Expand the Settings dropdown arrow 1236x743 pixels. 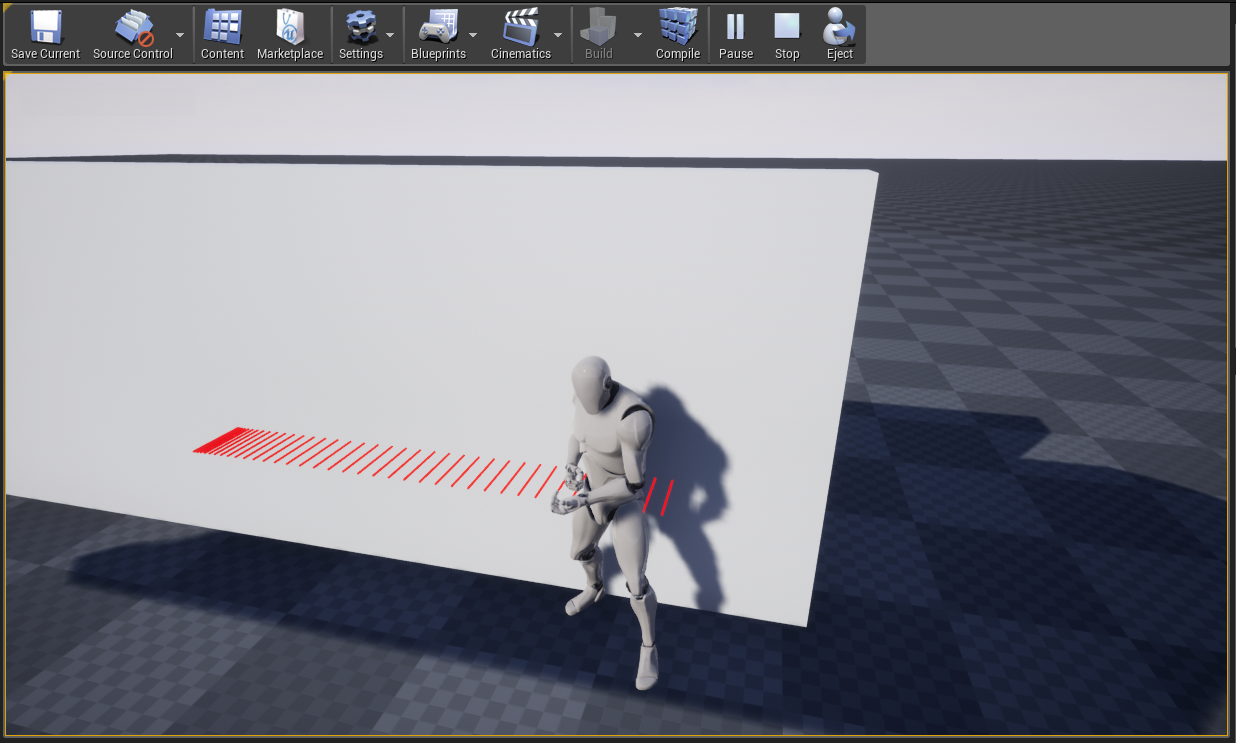point(390,35)
